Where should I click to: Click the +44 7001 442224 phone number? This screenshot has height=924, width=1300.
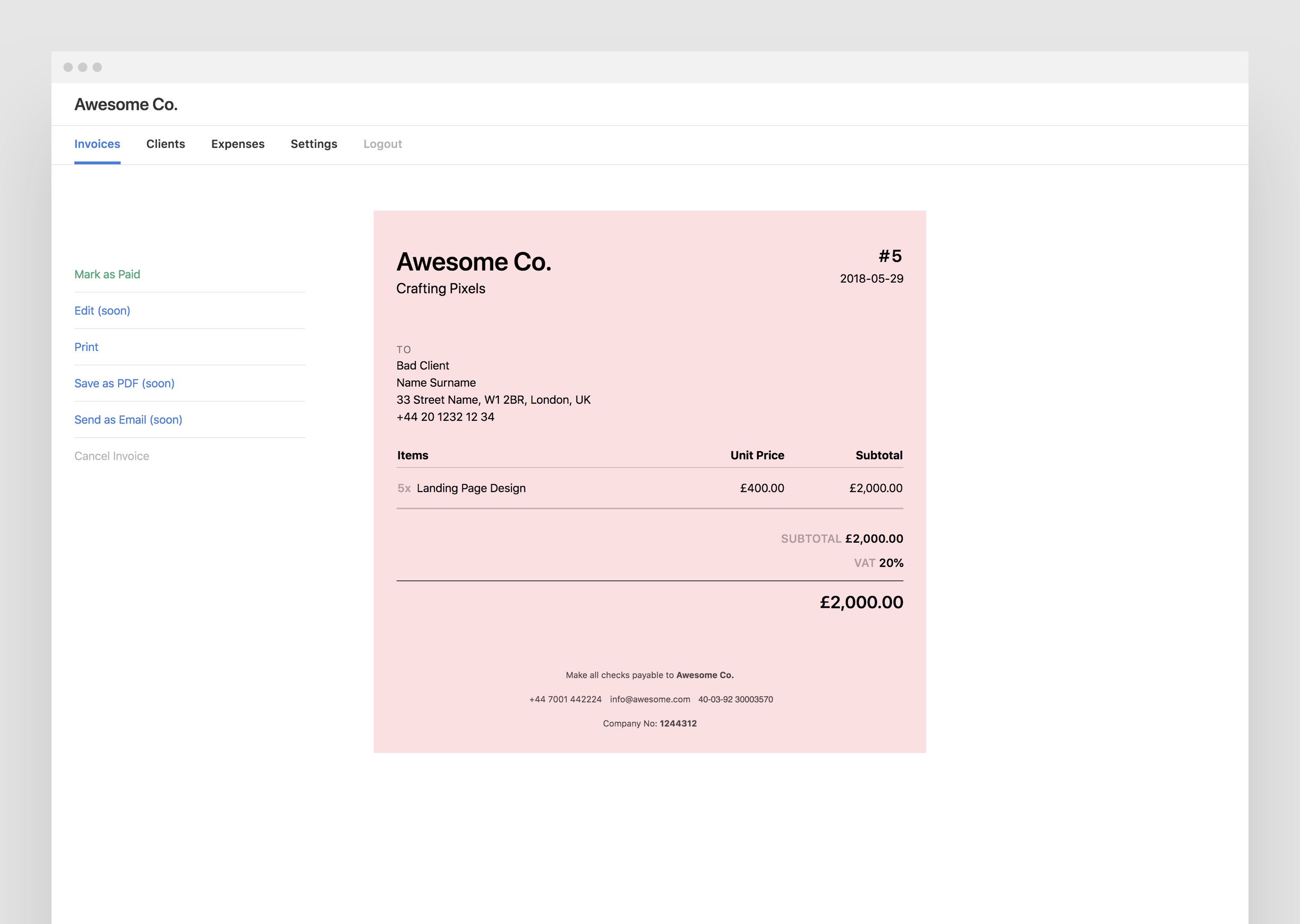(x=565, y=699)
